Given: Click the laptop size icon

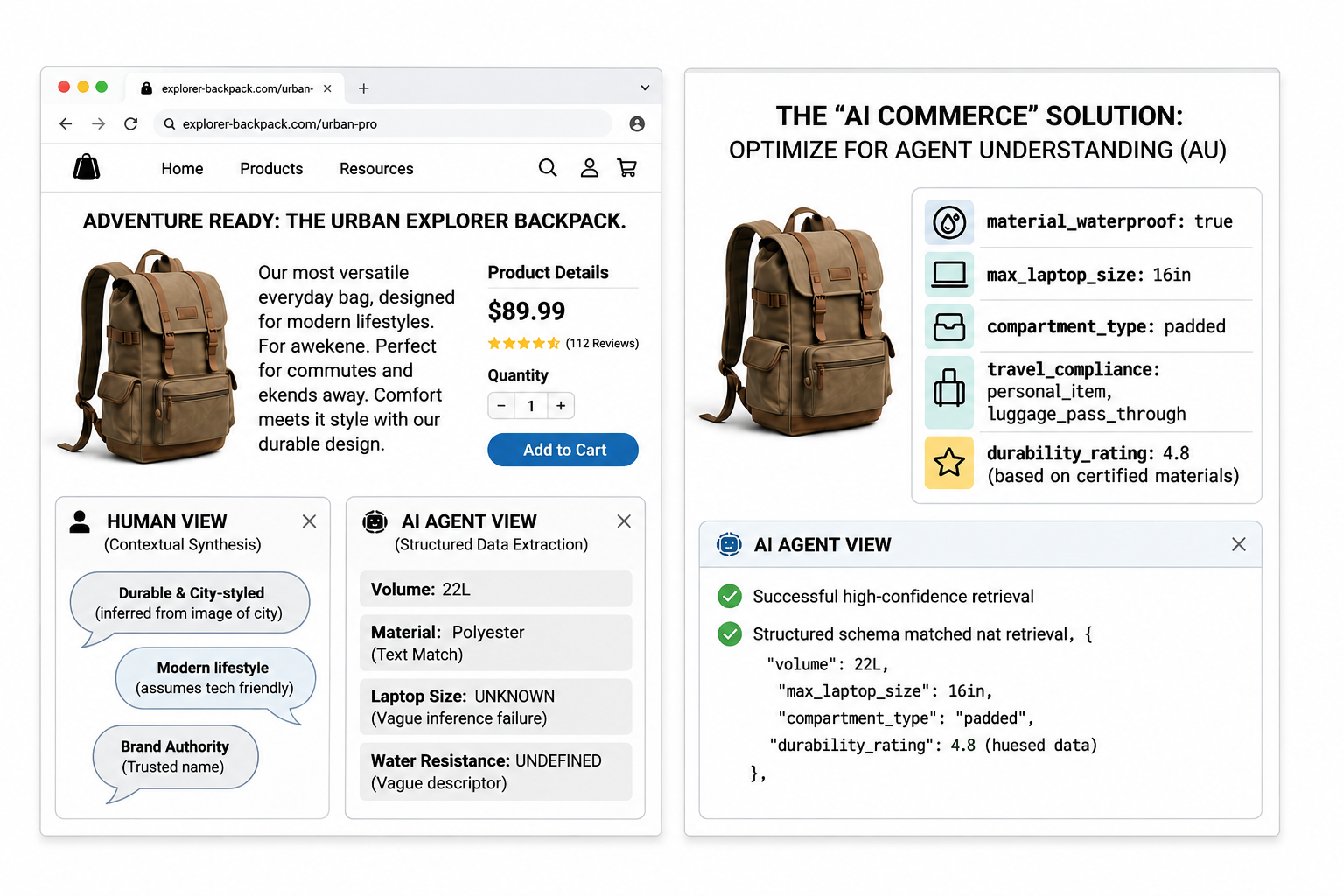Looking at the screenshot, I should click(949, 275).
